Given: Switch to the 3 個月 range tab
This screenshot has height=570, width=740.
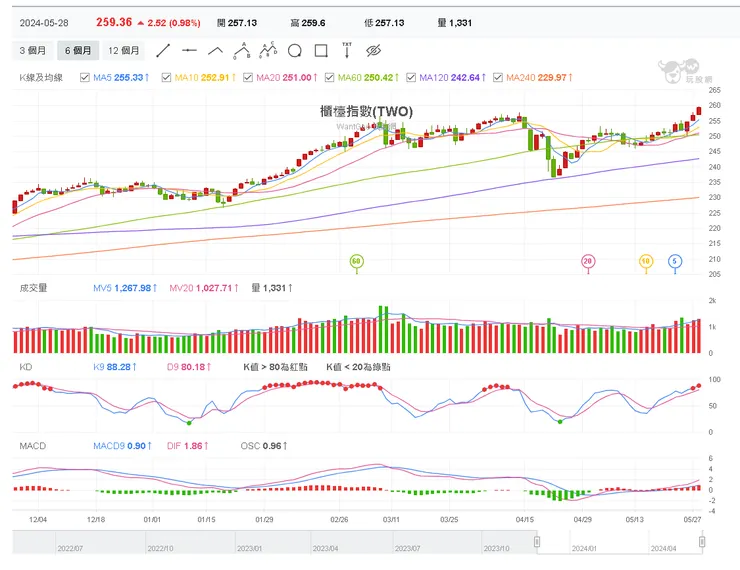Looking at the screenshot, I should coord(33,50).
